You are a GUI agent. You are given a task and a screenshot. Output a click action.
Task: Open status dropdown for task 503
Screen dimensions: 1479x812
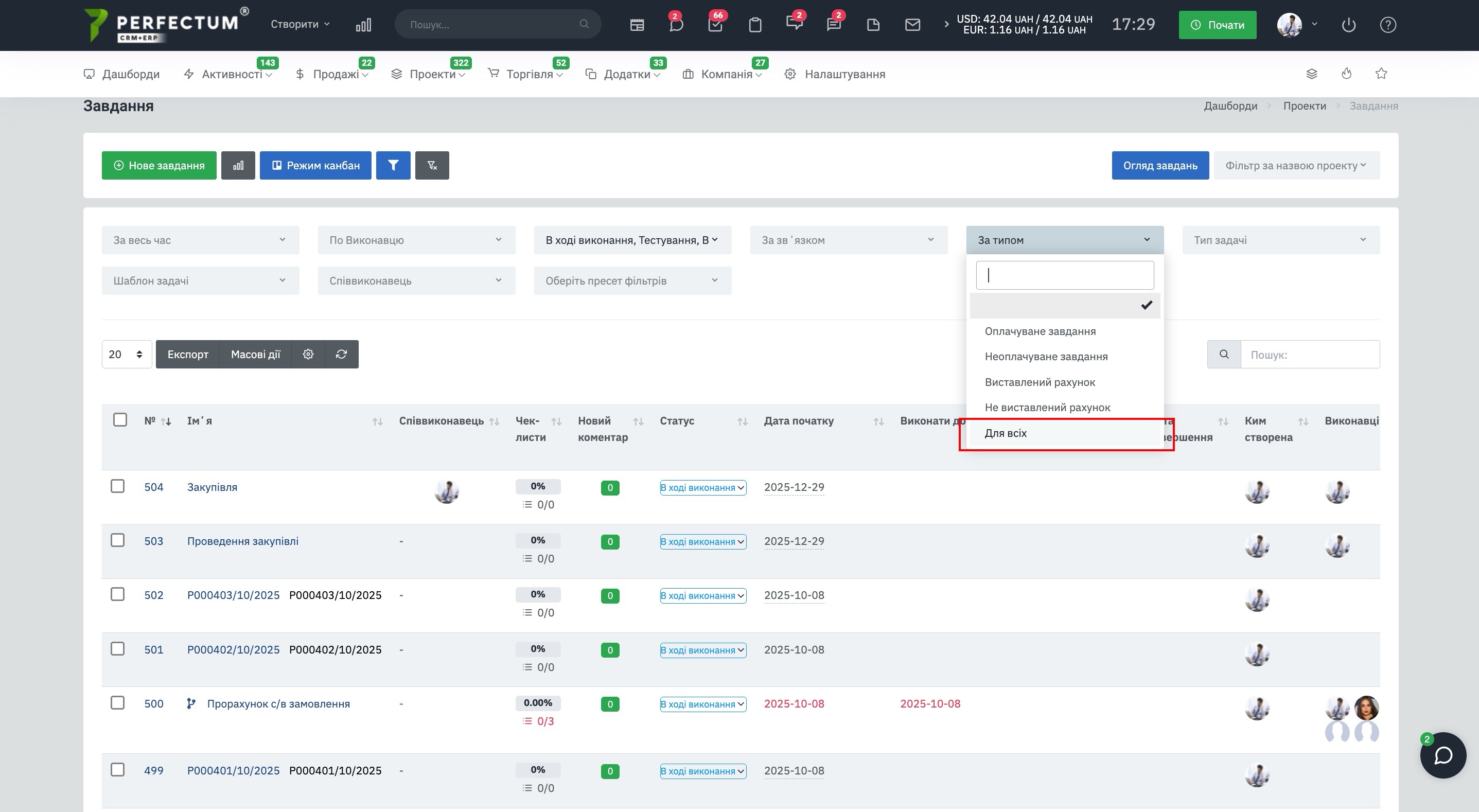pyautogui.click(x=703, y=541)
